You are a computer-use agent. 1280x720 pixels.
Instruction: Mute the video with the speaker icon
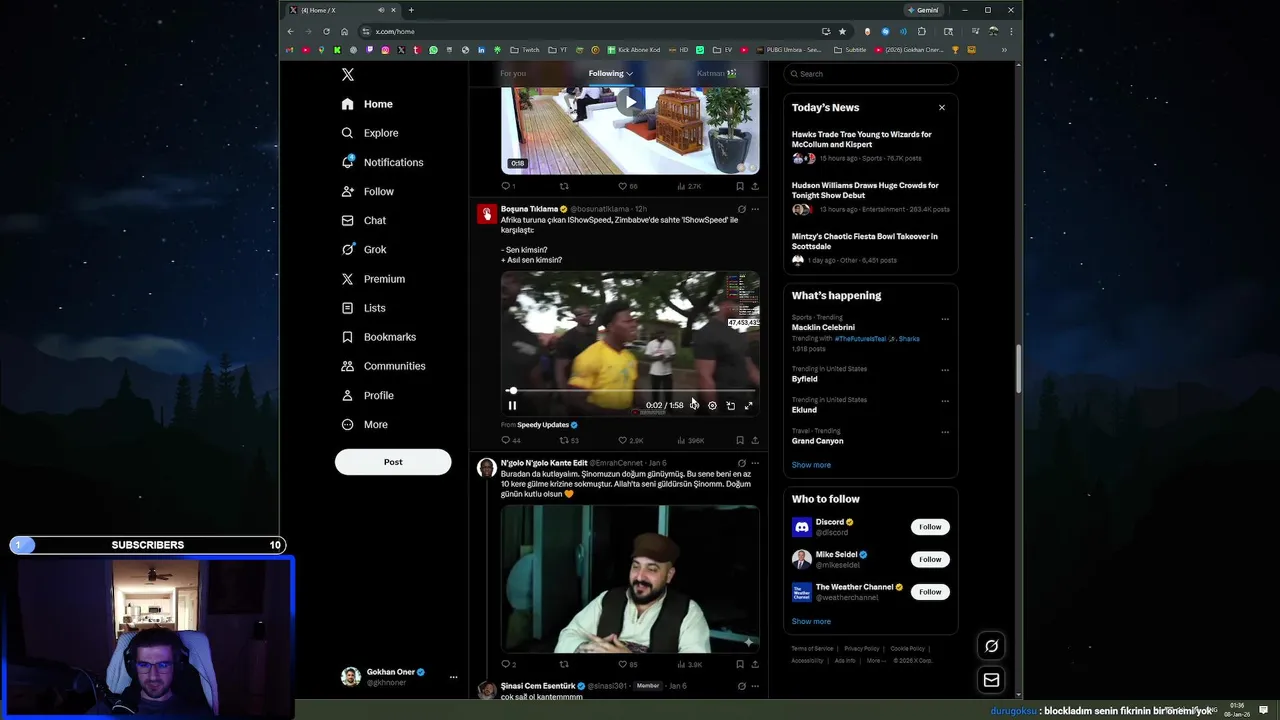tap(694, 405)
